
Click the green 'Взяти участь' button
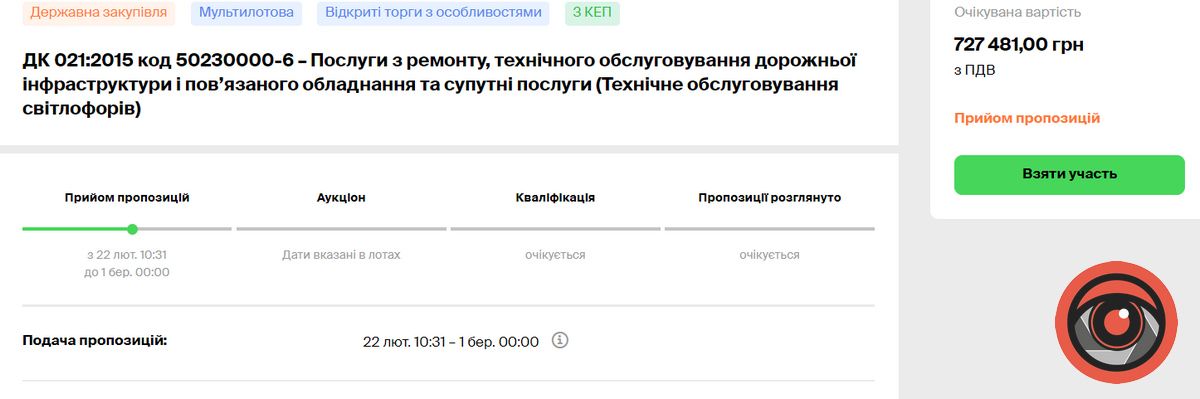[x=1069, y=174]
